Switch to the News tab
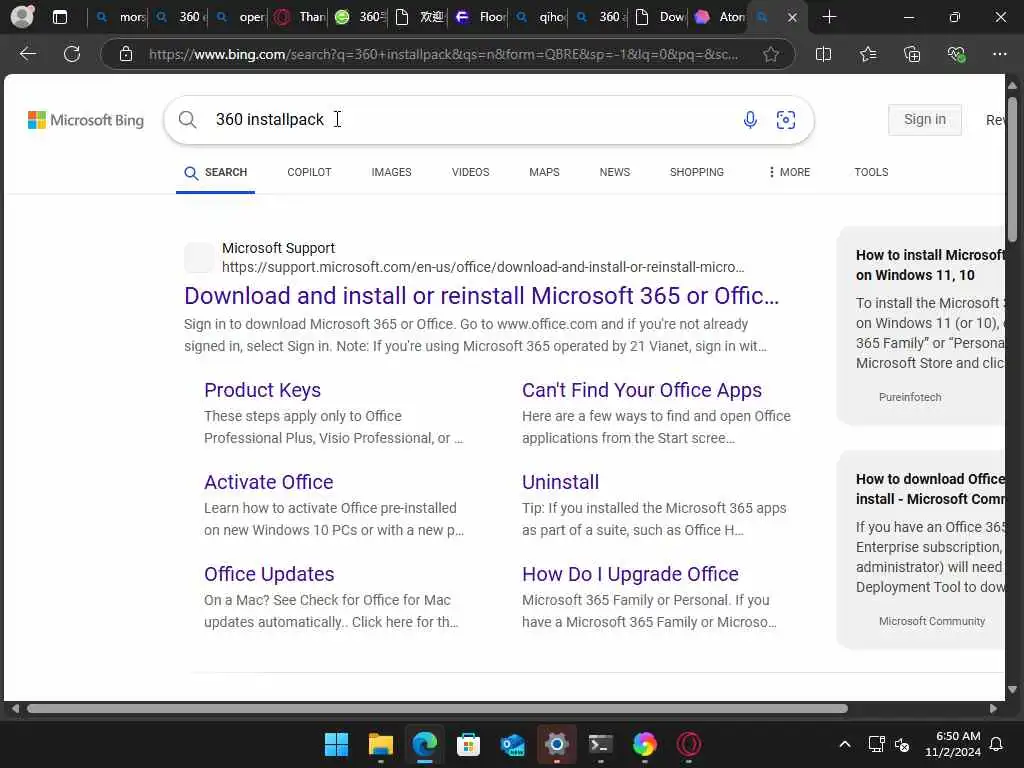Image resolution: width=1024 pixels, height=768 pixels. pos(615,172)
